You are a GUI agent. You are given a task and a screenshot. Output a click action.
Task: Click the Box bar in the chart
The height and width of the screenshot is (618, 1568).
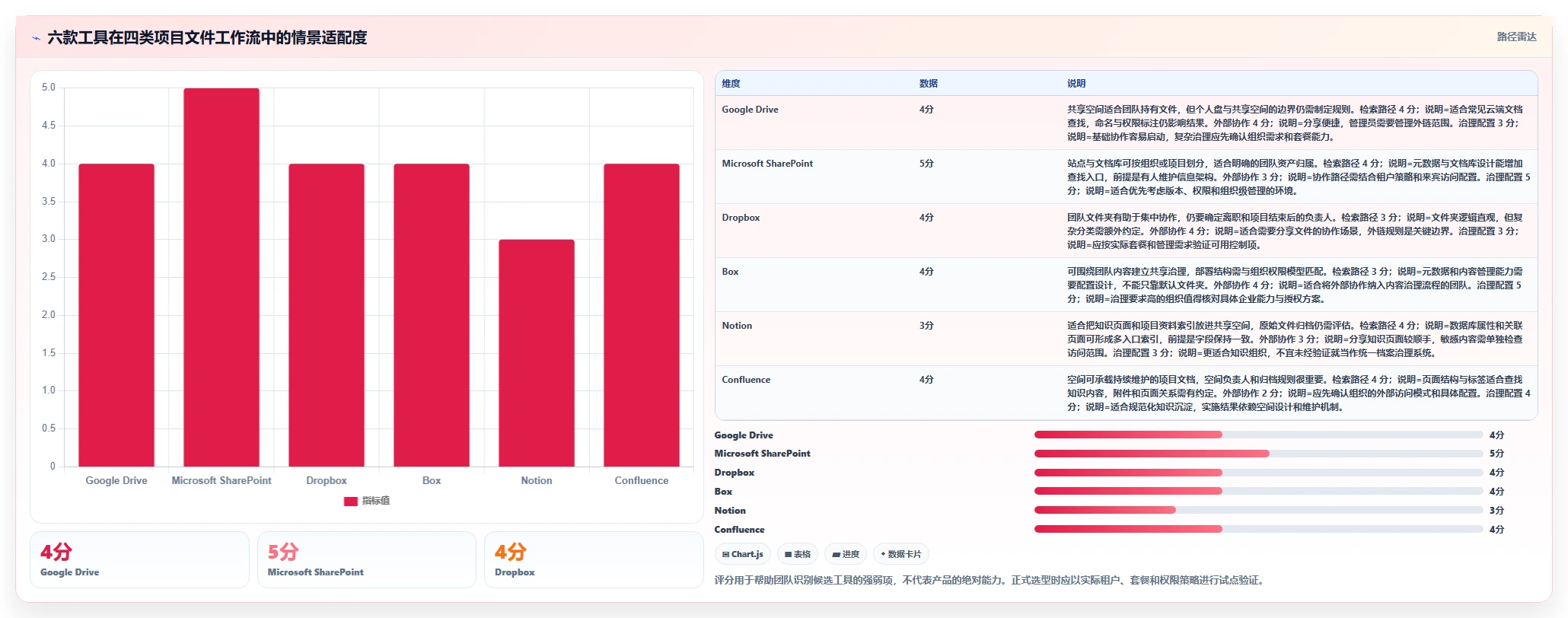432,315
